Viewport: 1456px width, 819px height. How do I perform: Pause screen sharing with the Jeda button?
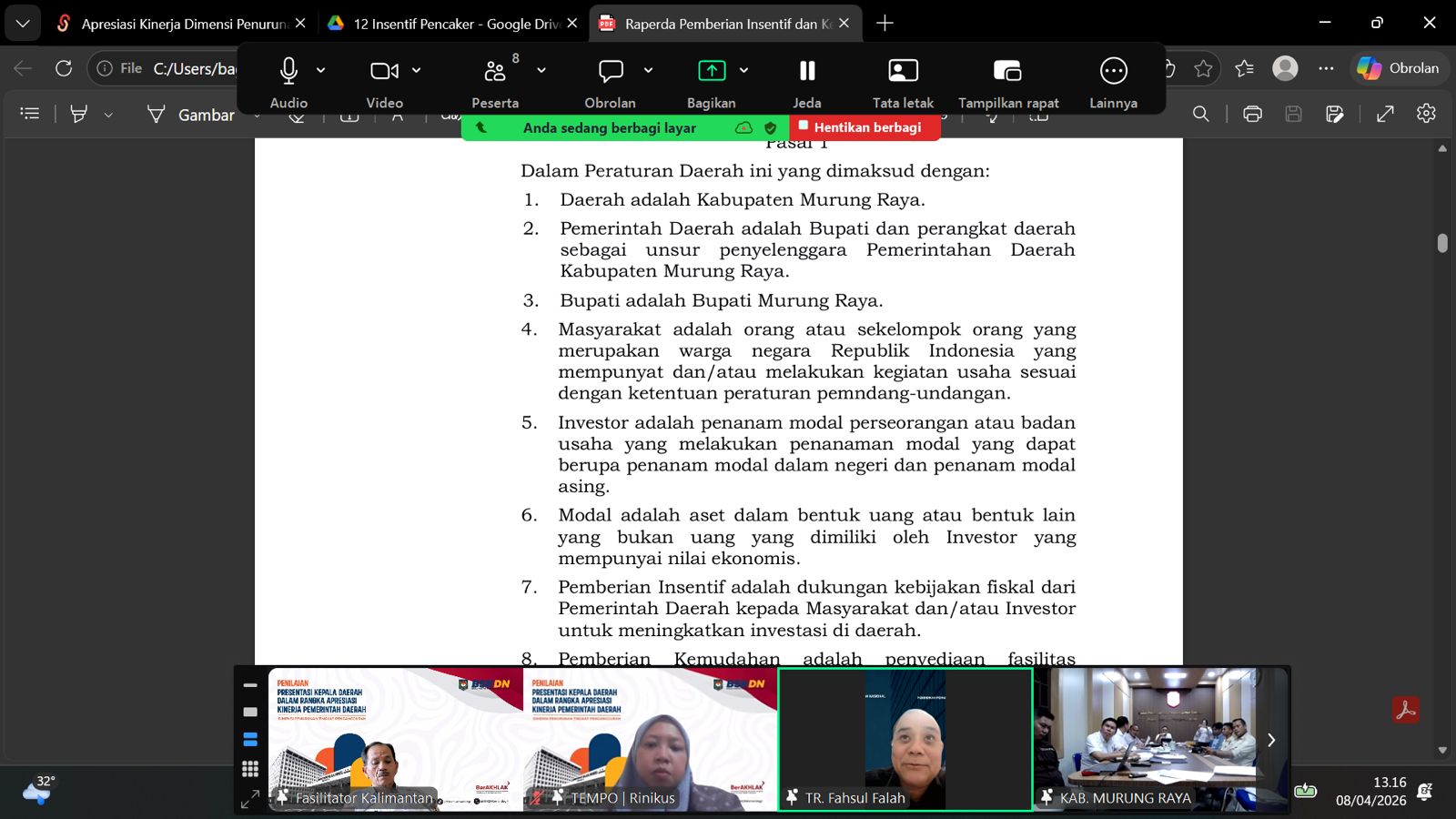tap(806, 71)
